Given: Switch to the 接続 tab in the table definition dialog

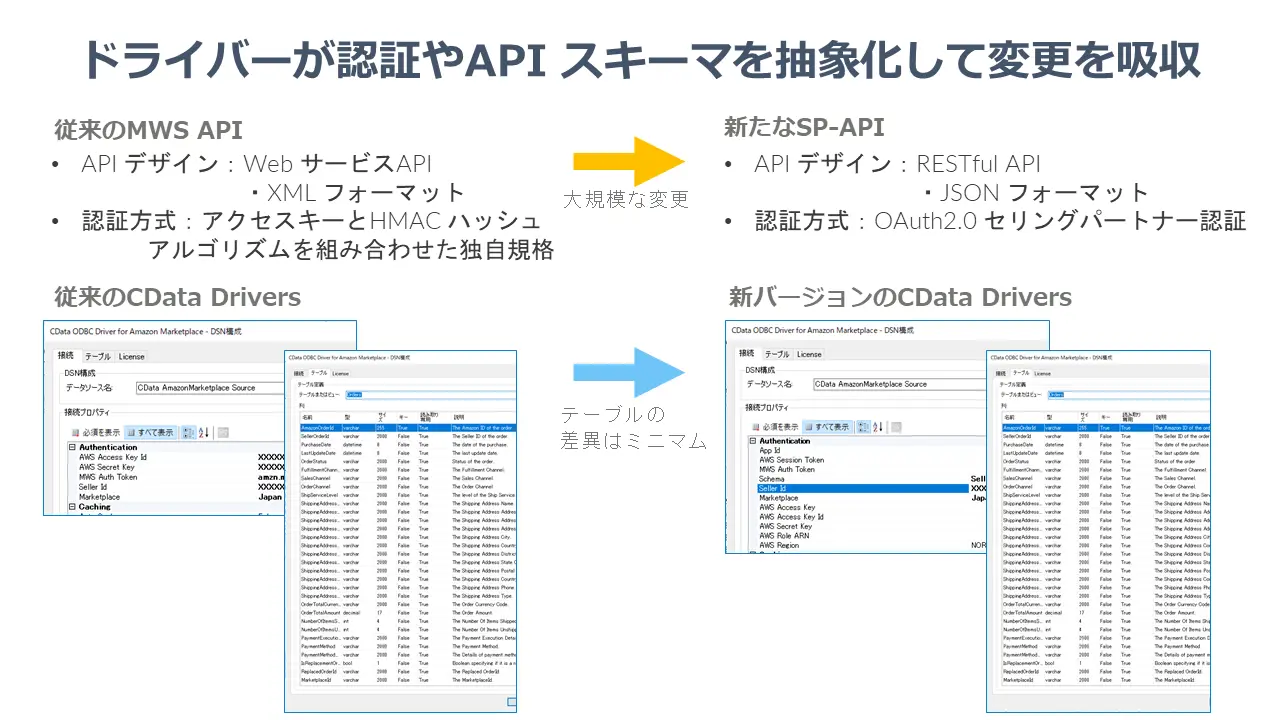Looking at the screenshot, I should [x=299, y=373].
